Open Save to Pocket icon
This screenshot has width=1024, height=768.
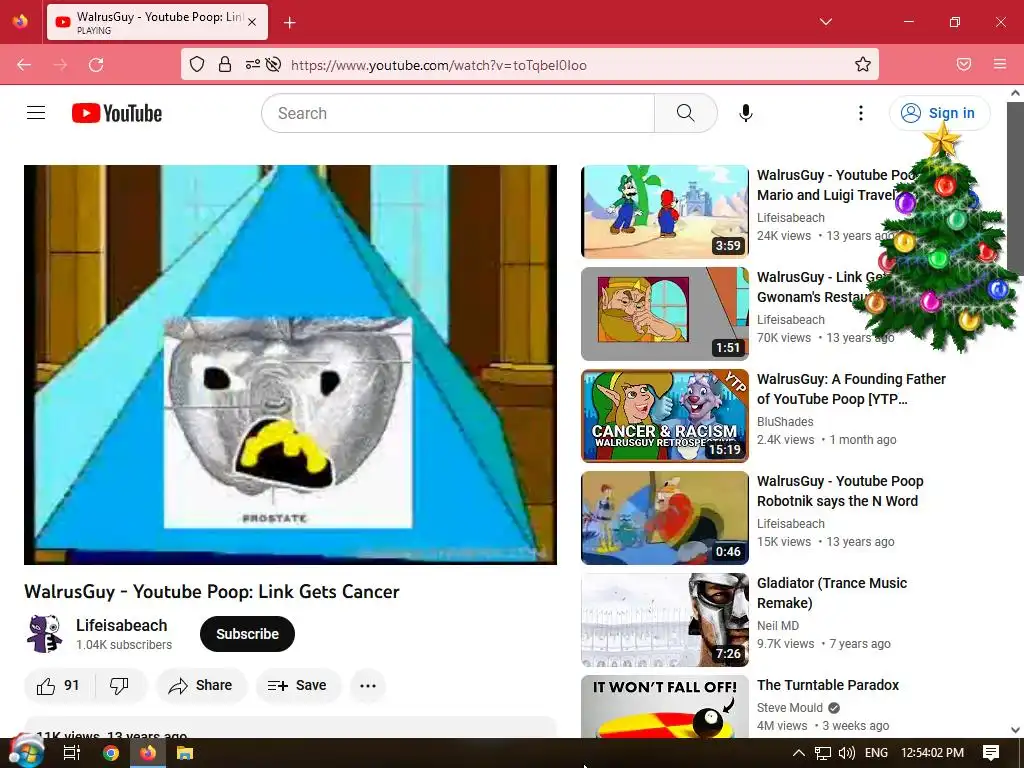[964, 64]
